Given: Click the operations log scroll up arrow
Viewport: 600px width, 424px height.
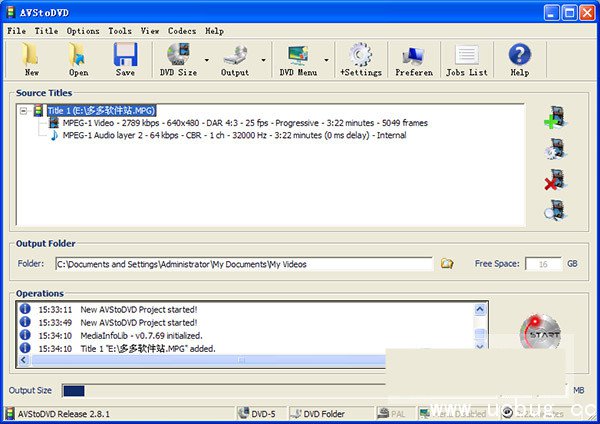Looking at the screenshot, I should (x=480, y=309).
